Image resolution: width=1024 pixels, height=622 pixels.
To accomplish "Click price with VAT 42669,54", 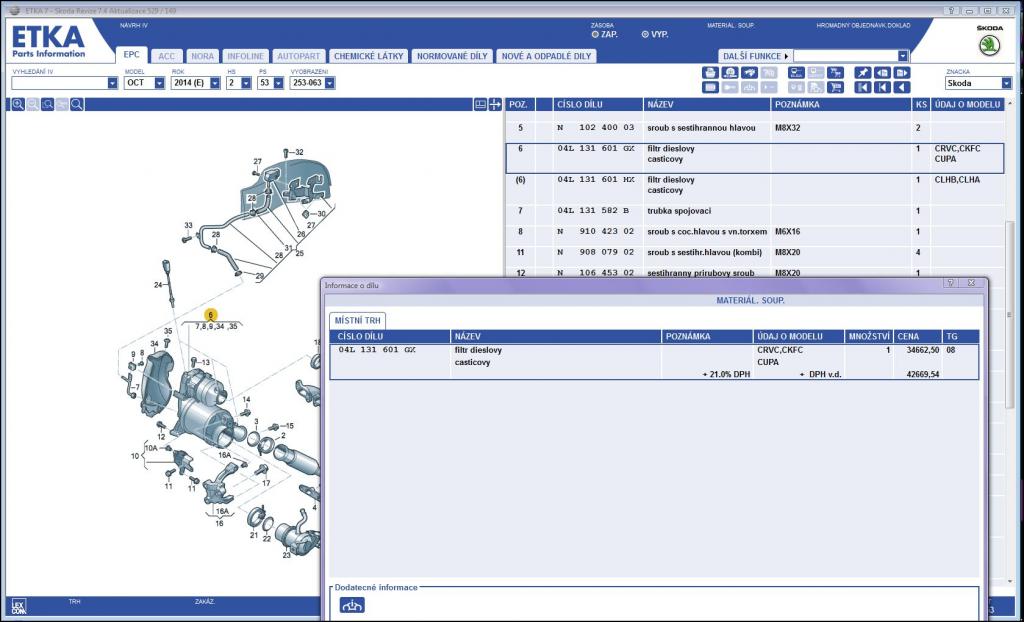I will click(x=923, y=374).
